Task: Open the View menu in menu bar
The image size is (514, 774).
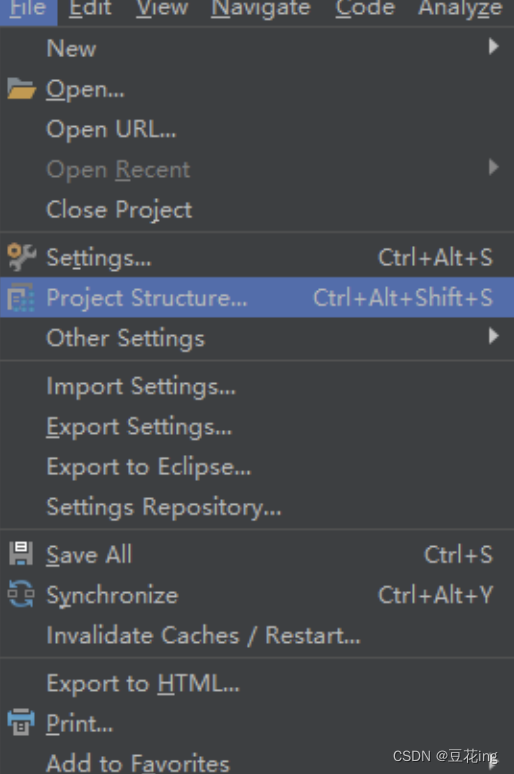Action: [162, 8]
